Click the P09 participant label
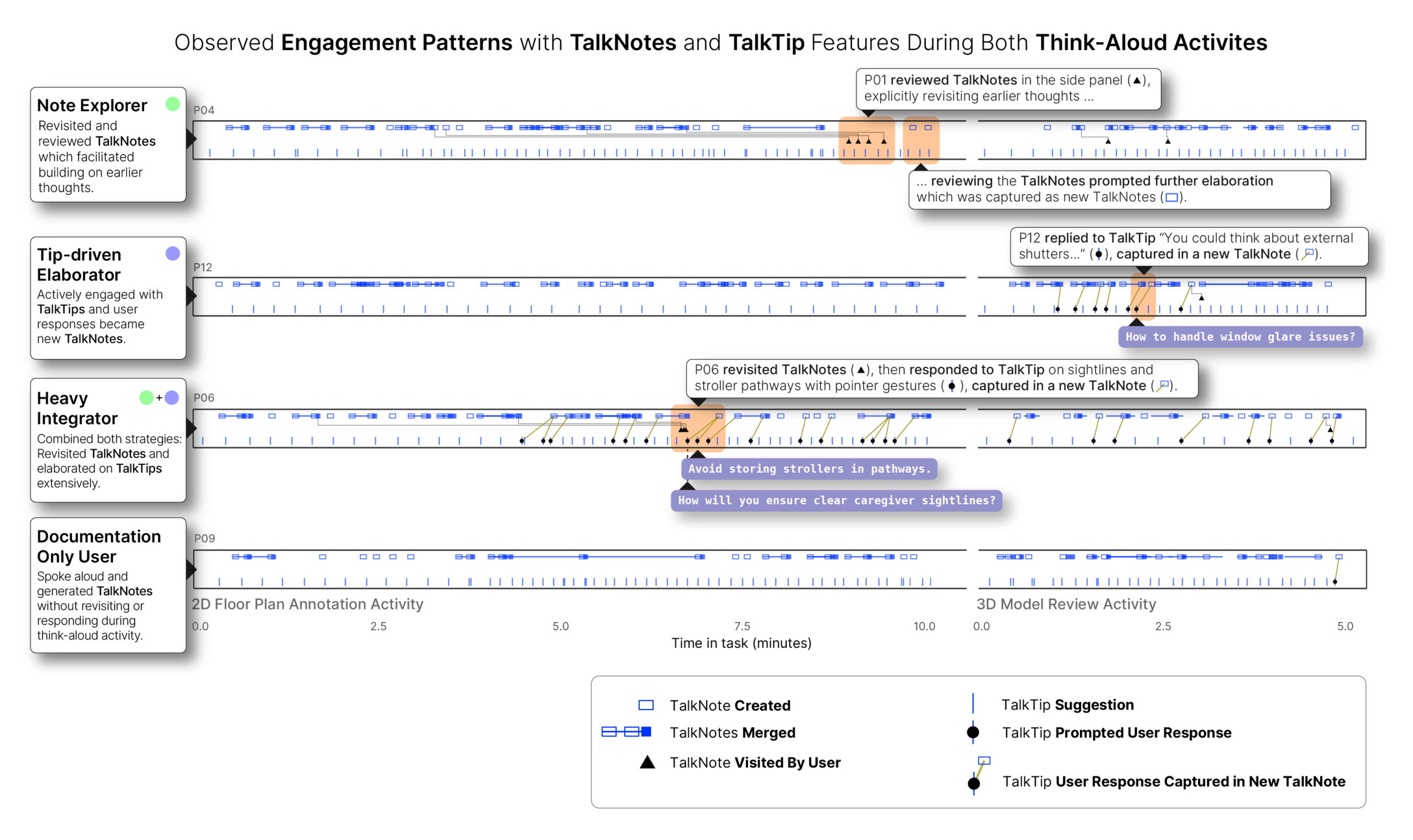 pyautogui.click(x=205, y=539)
